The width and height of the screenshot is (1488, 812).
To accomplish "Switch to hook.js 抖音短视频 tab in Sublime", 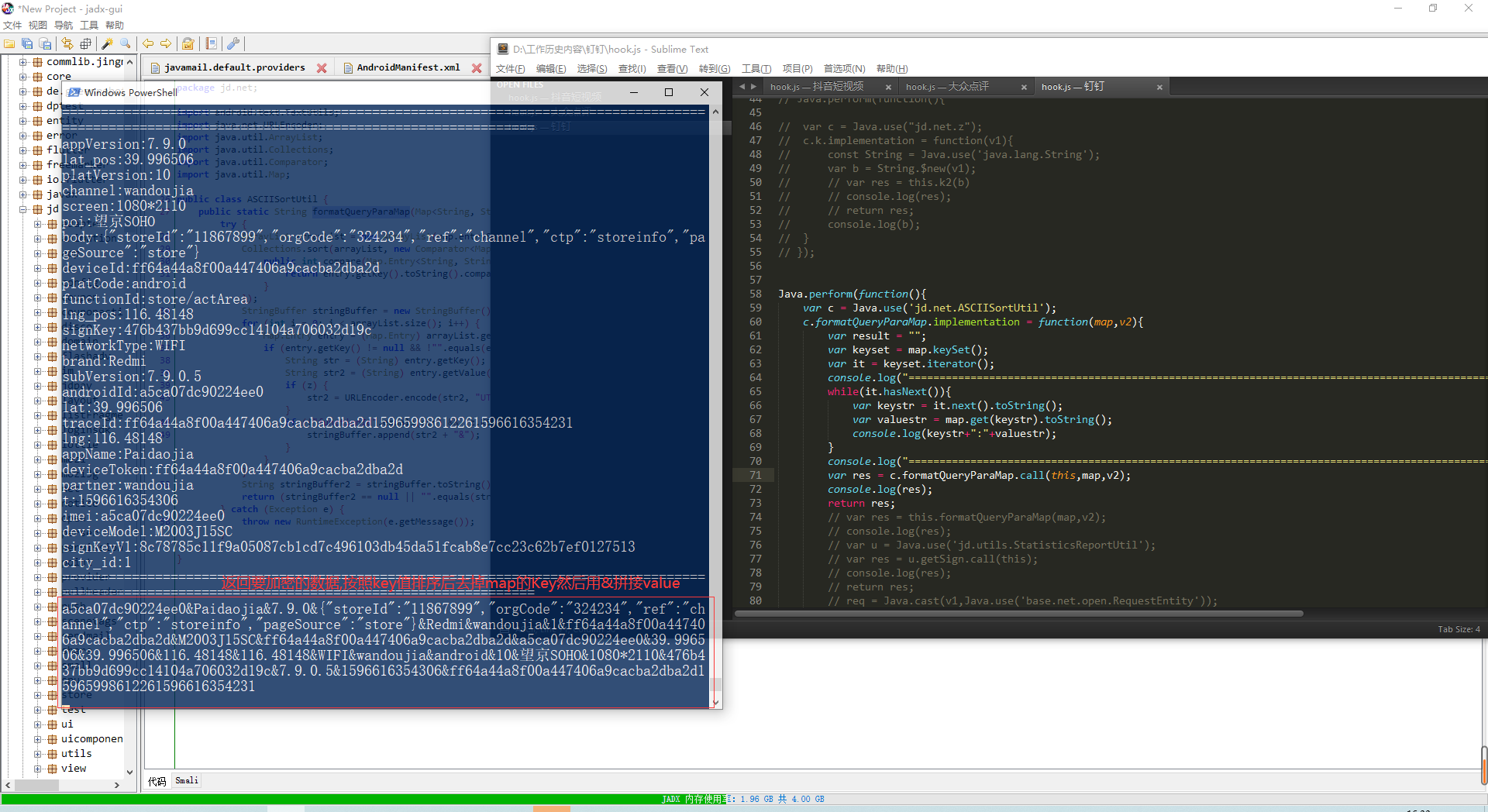I will click(x=817, y=87).
